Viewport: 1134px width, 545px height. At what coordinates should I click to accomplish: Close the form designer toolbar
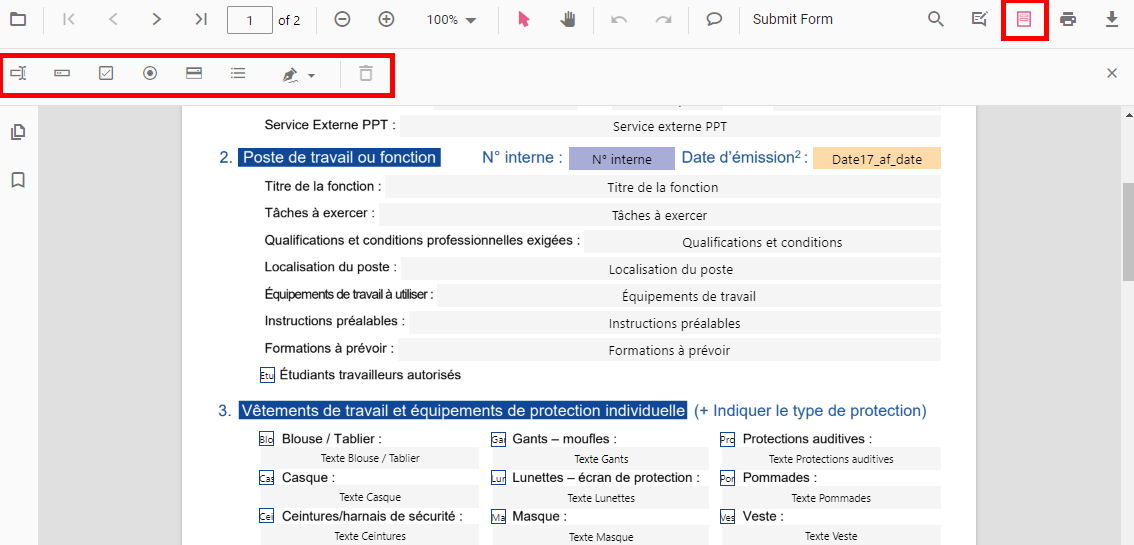[1112, 73]
